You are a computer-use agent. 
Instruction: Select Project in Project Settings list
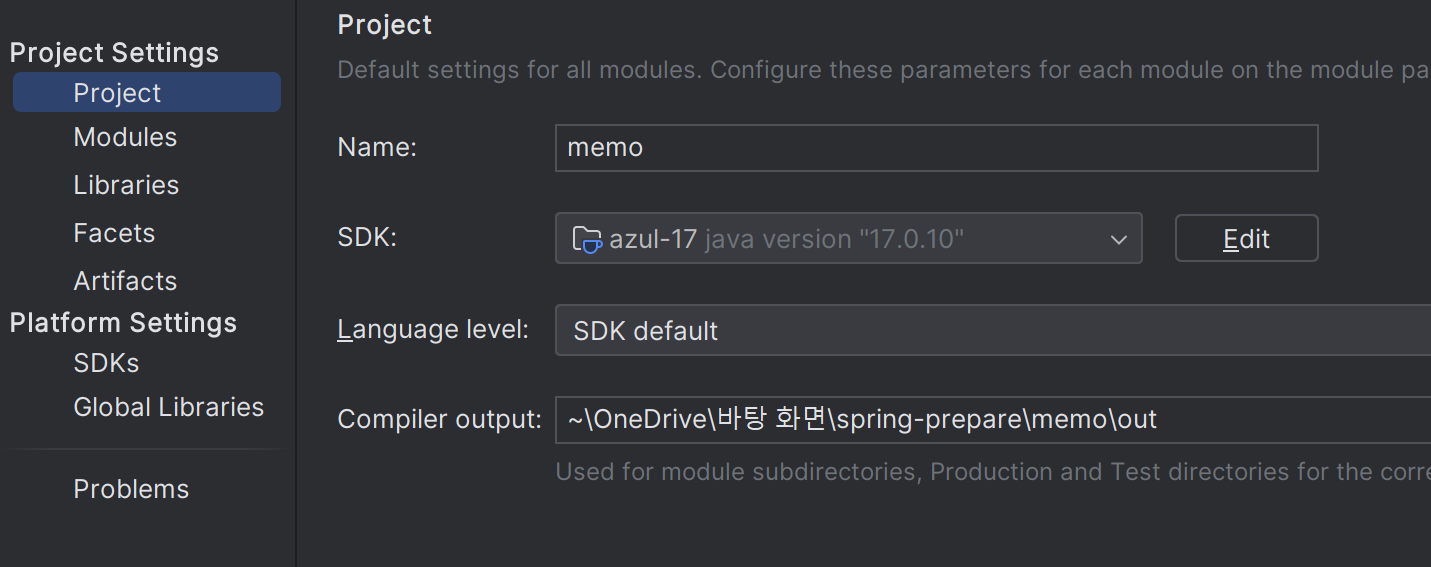[x=147, y=92]
